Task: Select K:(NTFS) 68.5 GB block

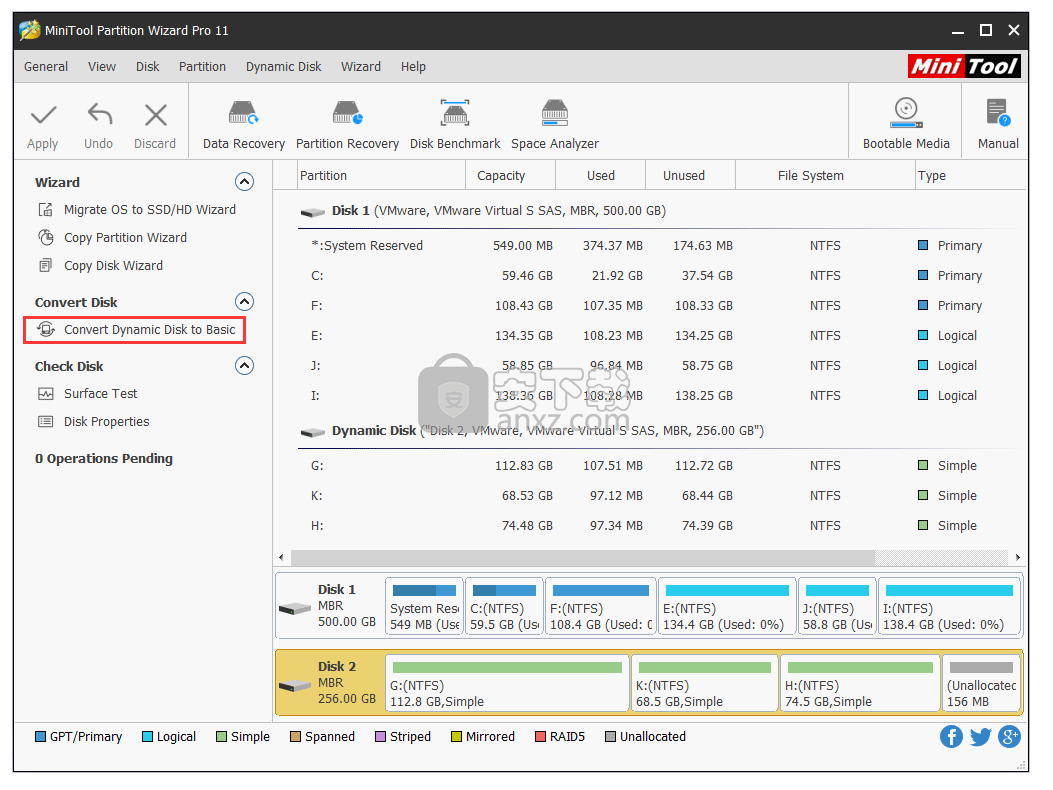Action: 704,684
